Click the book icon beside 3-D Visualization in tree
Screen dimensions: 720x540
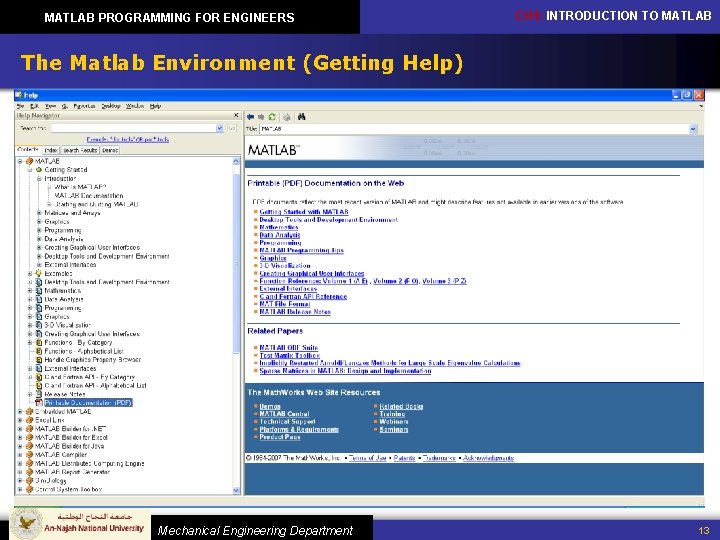tap(39, 325)
